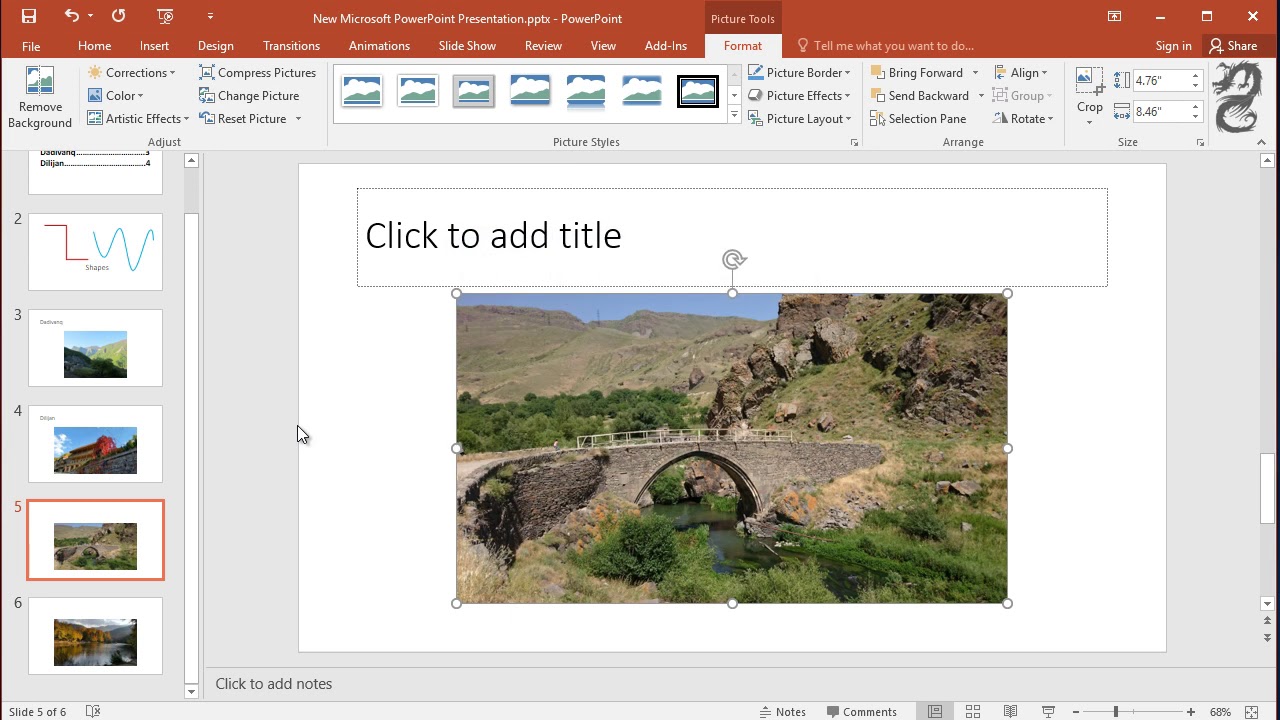The width and height of the screenshot is (1280, 720).
Task: Click the Tell me what you want to do box
Action: [x=885, y=46]
